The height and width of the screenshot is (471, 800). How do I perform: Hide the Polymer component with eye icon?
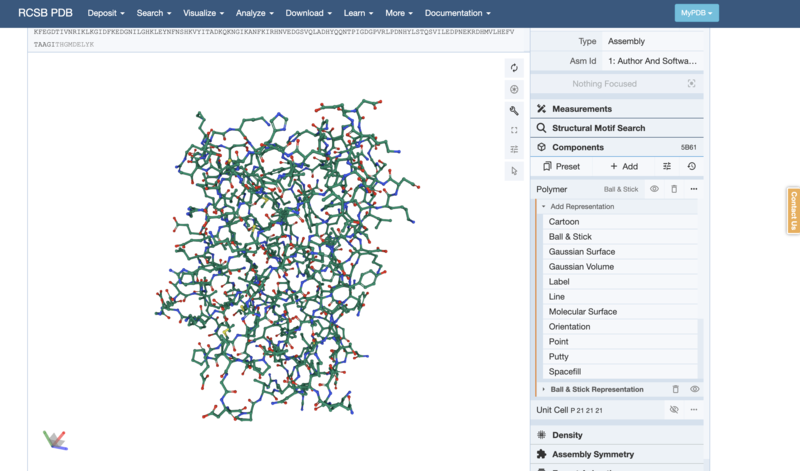[654, 189]
